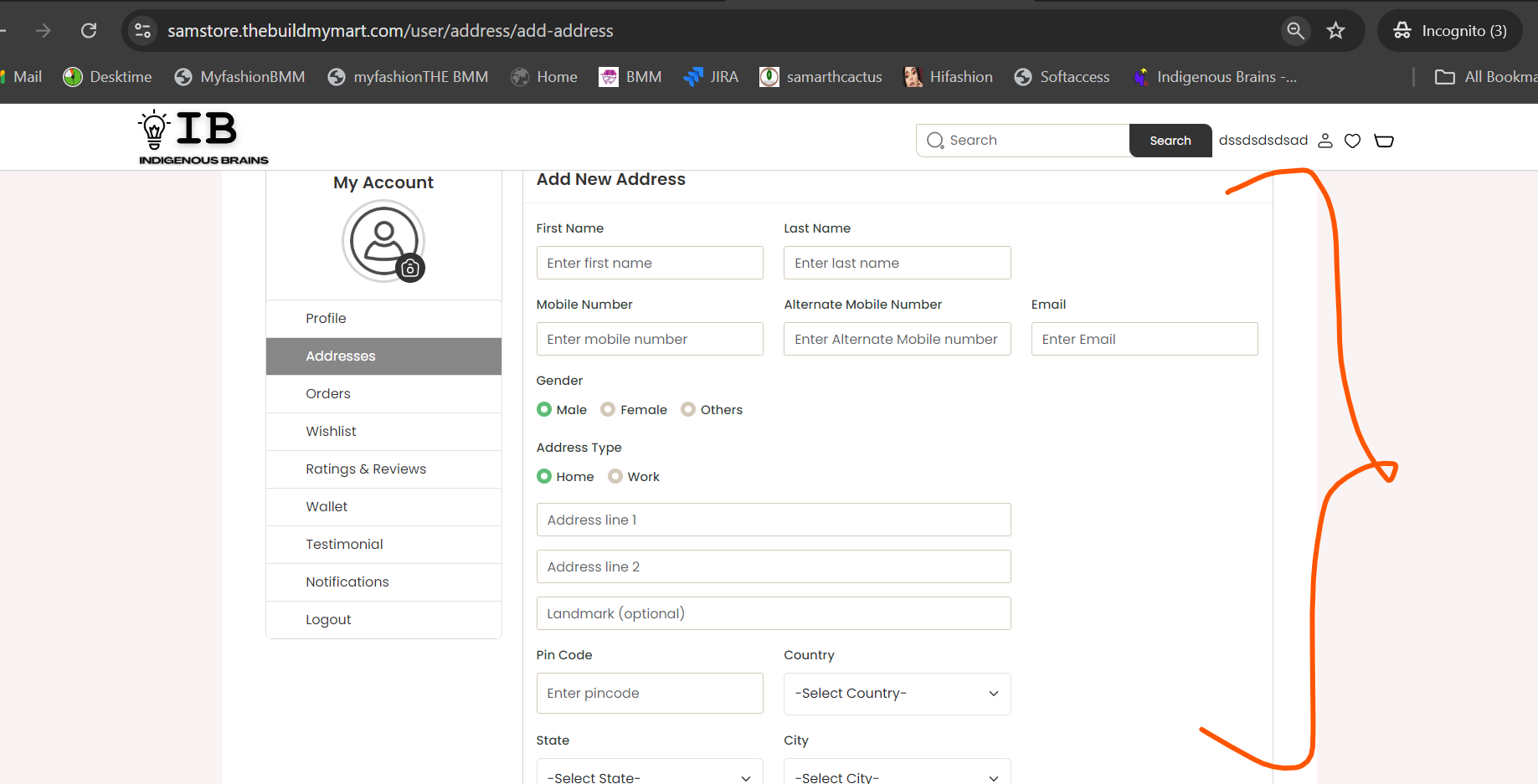Click the Add New Address heading
Image resolution: width=1538 pixels, height=784 pixels.
(x=611, y=179)
